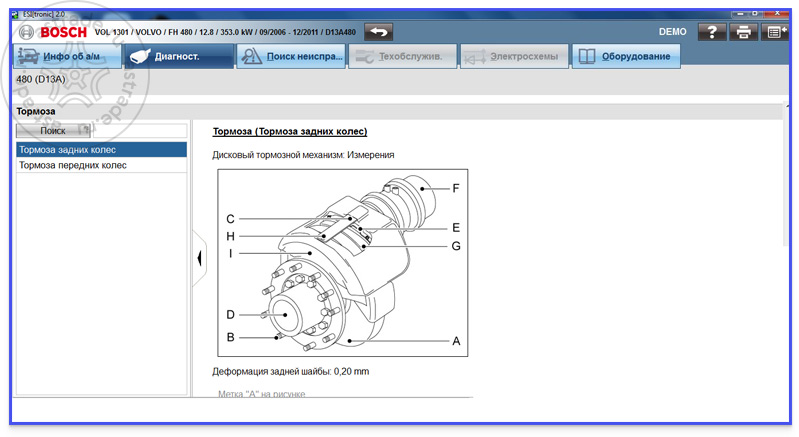
Task: Open the list menu icon at top right
Action: tap(775, 32)
